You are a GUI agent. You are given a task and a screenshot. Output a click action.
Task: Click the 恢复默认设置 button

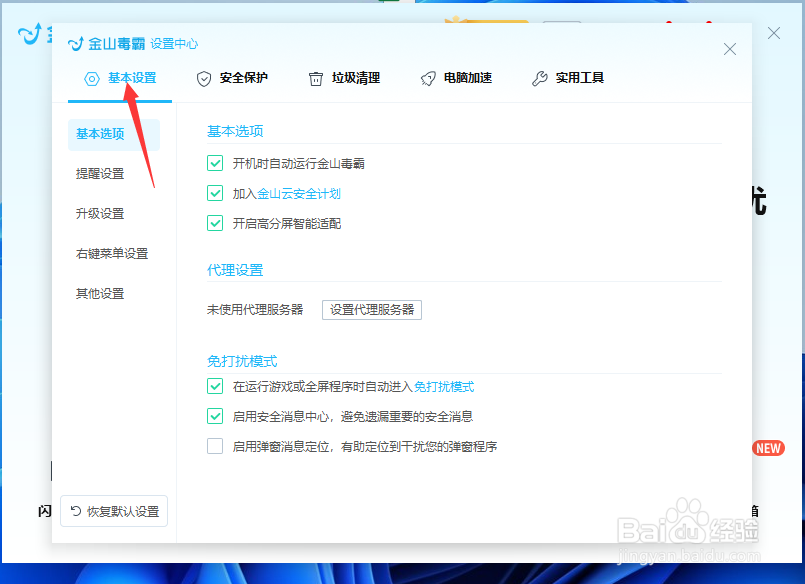[114, 511]
